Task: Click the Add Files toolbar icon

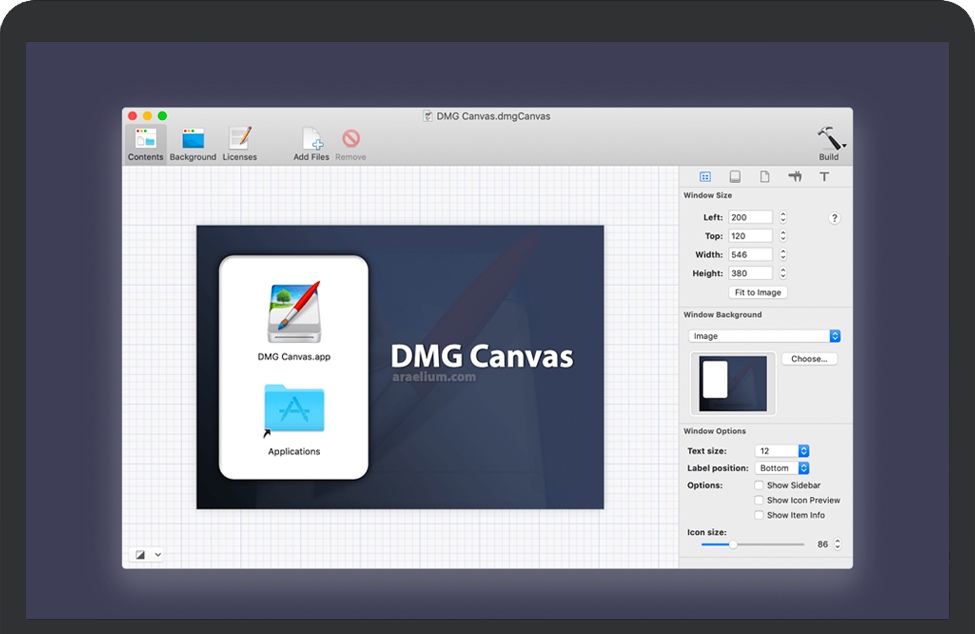Action: [x=311, y=140]
